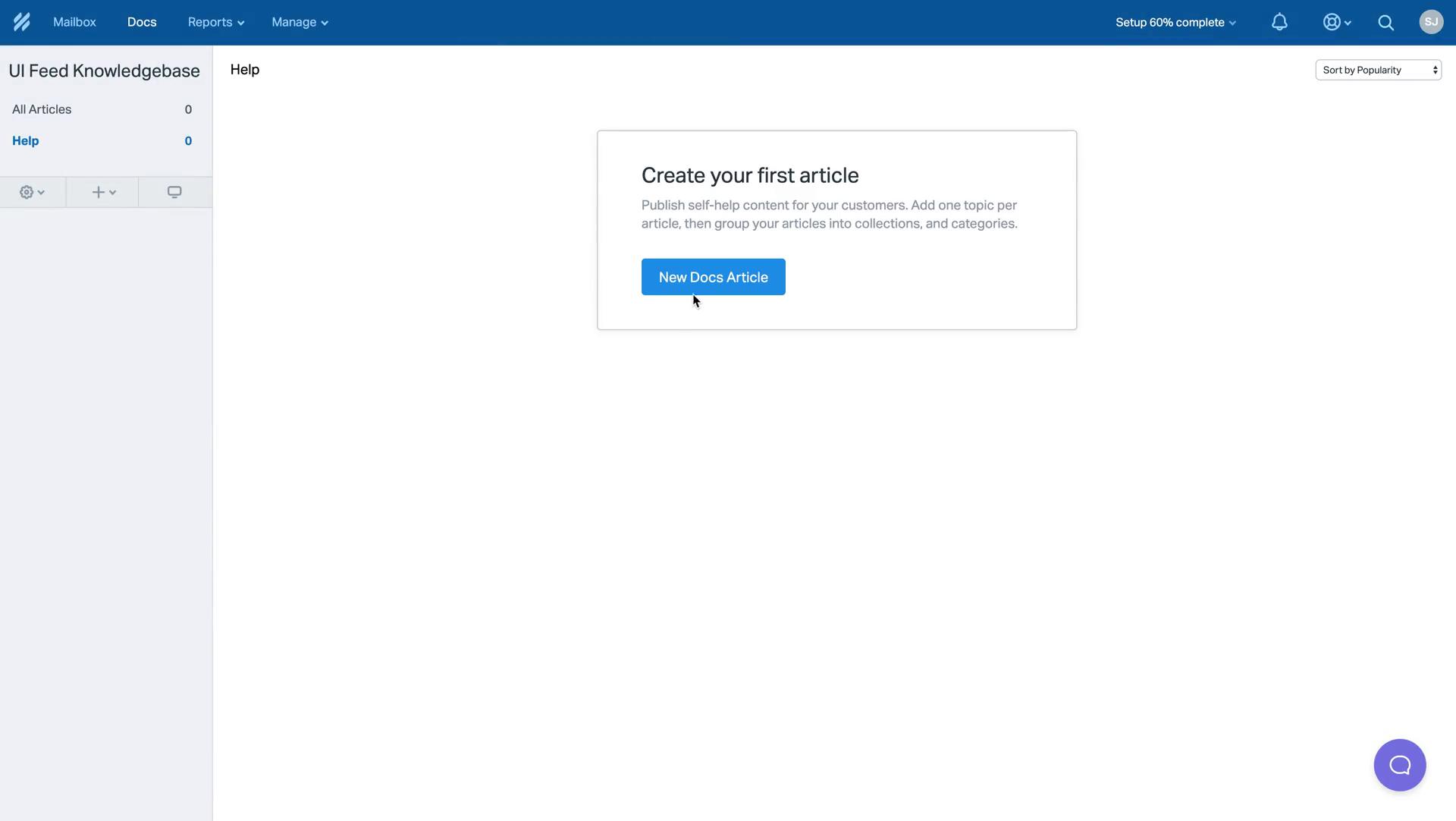Click the add new item plus icon

click(x=102, y=192)
